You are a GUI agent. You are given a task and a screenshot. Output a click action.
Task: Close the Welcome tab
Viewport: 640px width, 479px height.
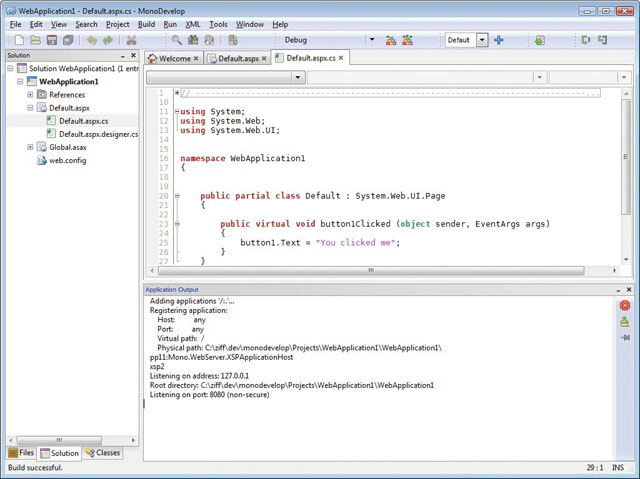tap(196, 58)
